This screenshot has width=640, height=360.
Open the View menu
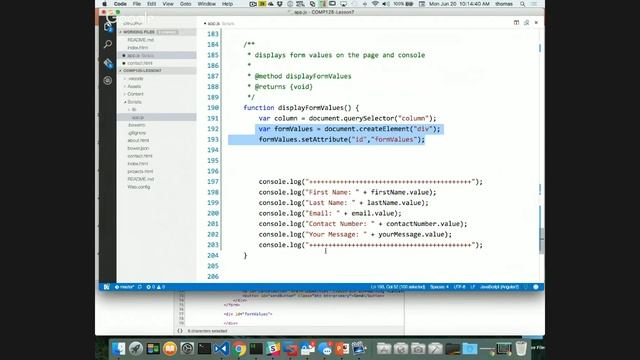168,4
